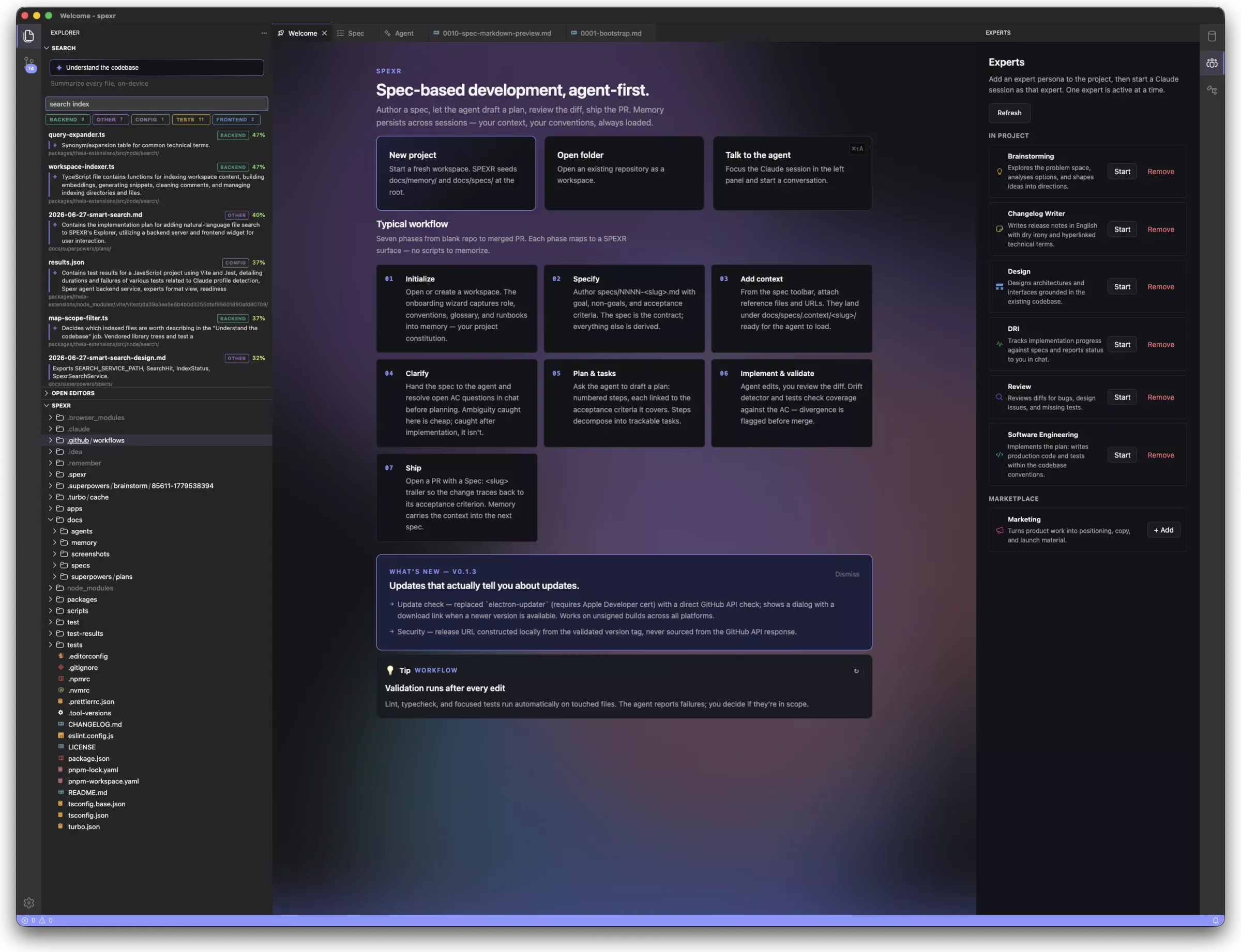Open the workflow tree icon in right sidebar
Screen dimensions: 1241x952
(x=1212, y=90)
